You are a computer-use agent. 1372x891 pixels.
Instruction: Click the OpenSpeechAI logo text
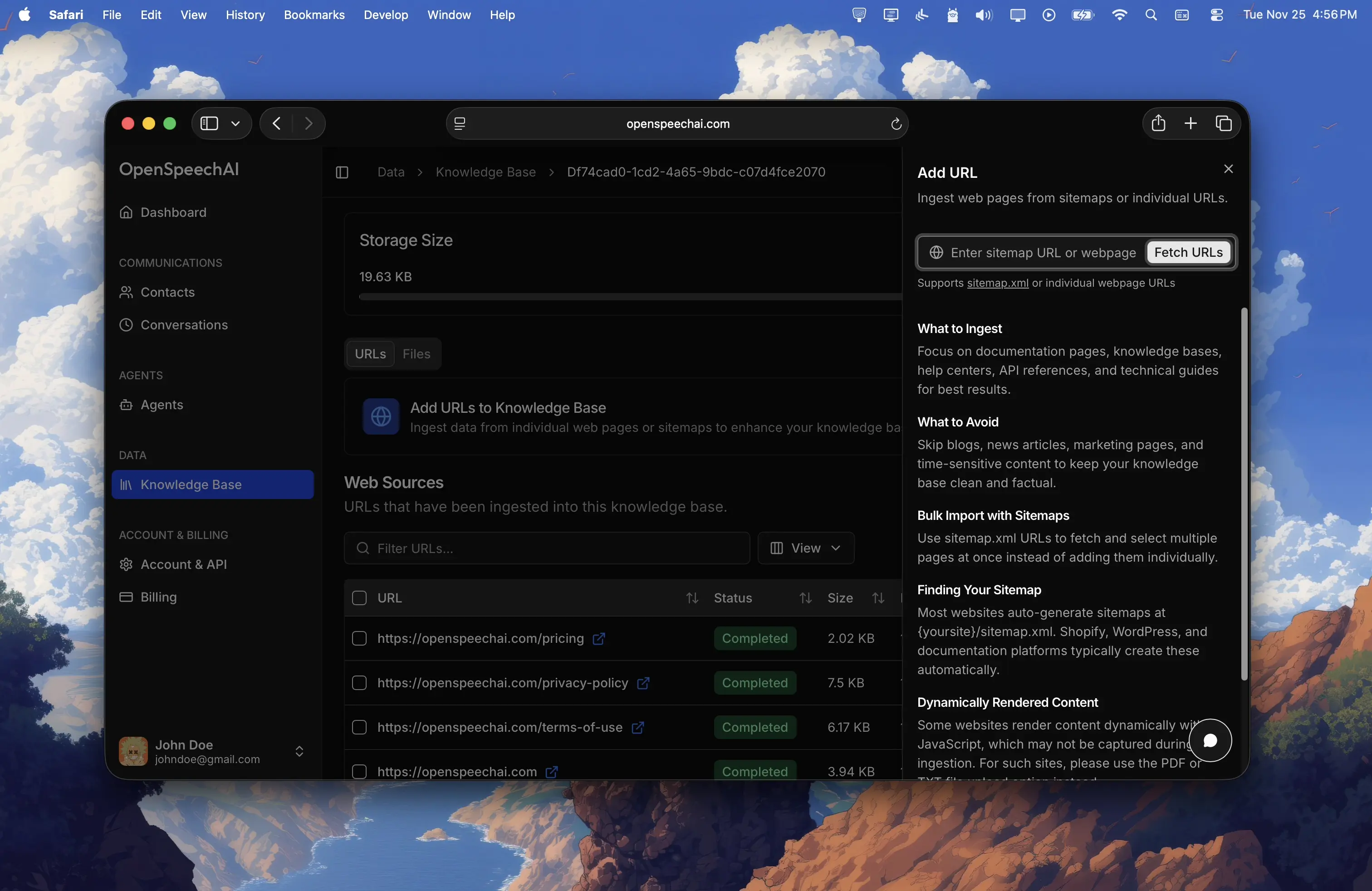179,169
